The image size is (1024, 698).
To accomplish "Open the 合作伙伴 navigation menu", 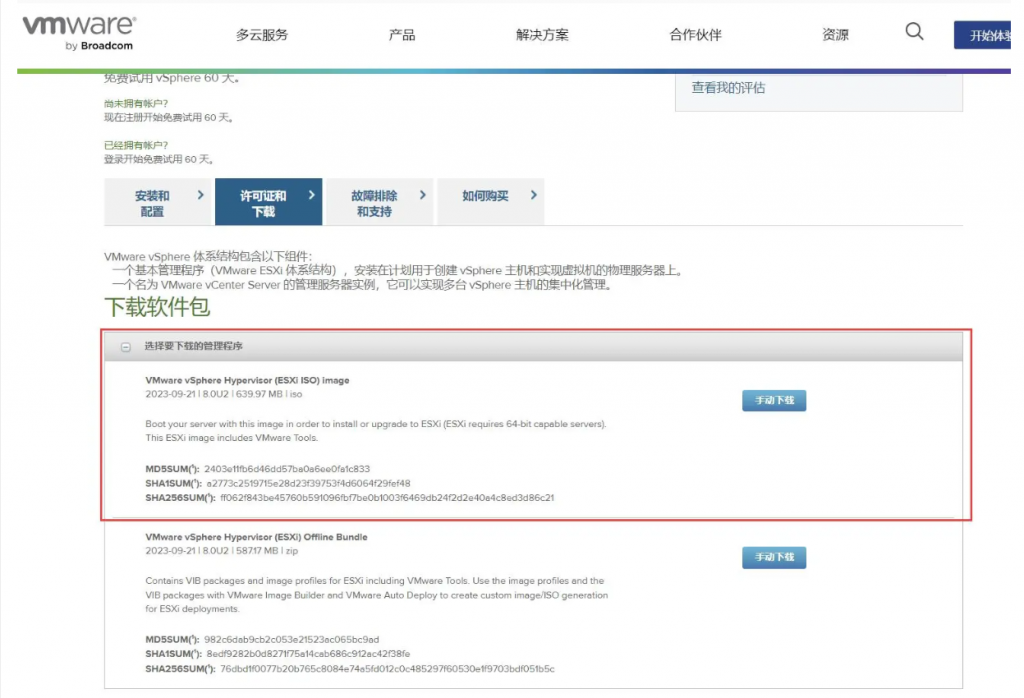I will (x=695, y=35).
